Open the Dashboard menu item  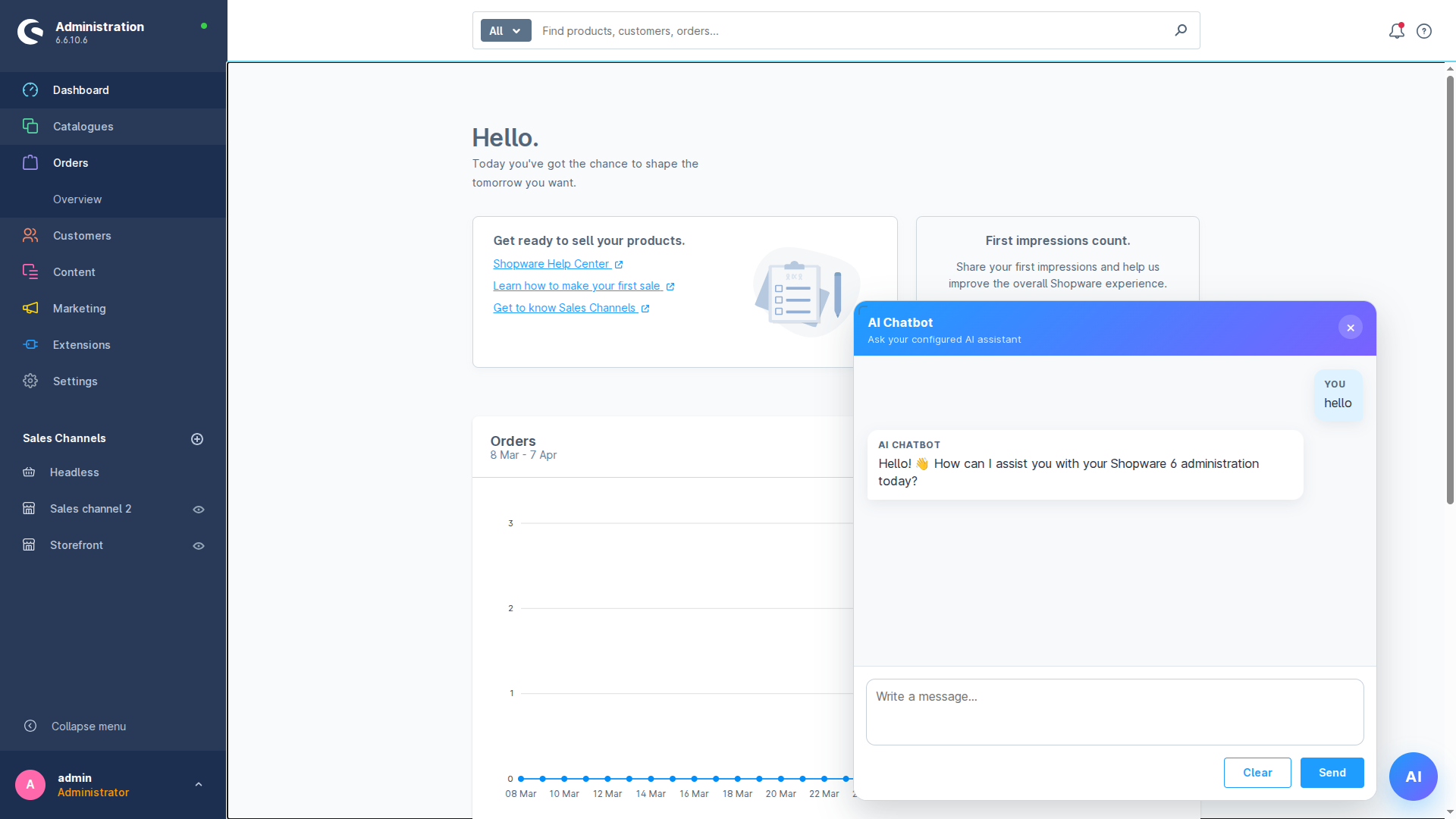click(x=114, y=90)
